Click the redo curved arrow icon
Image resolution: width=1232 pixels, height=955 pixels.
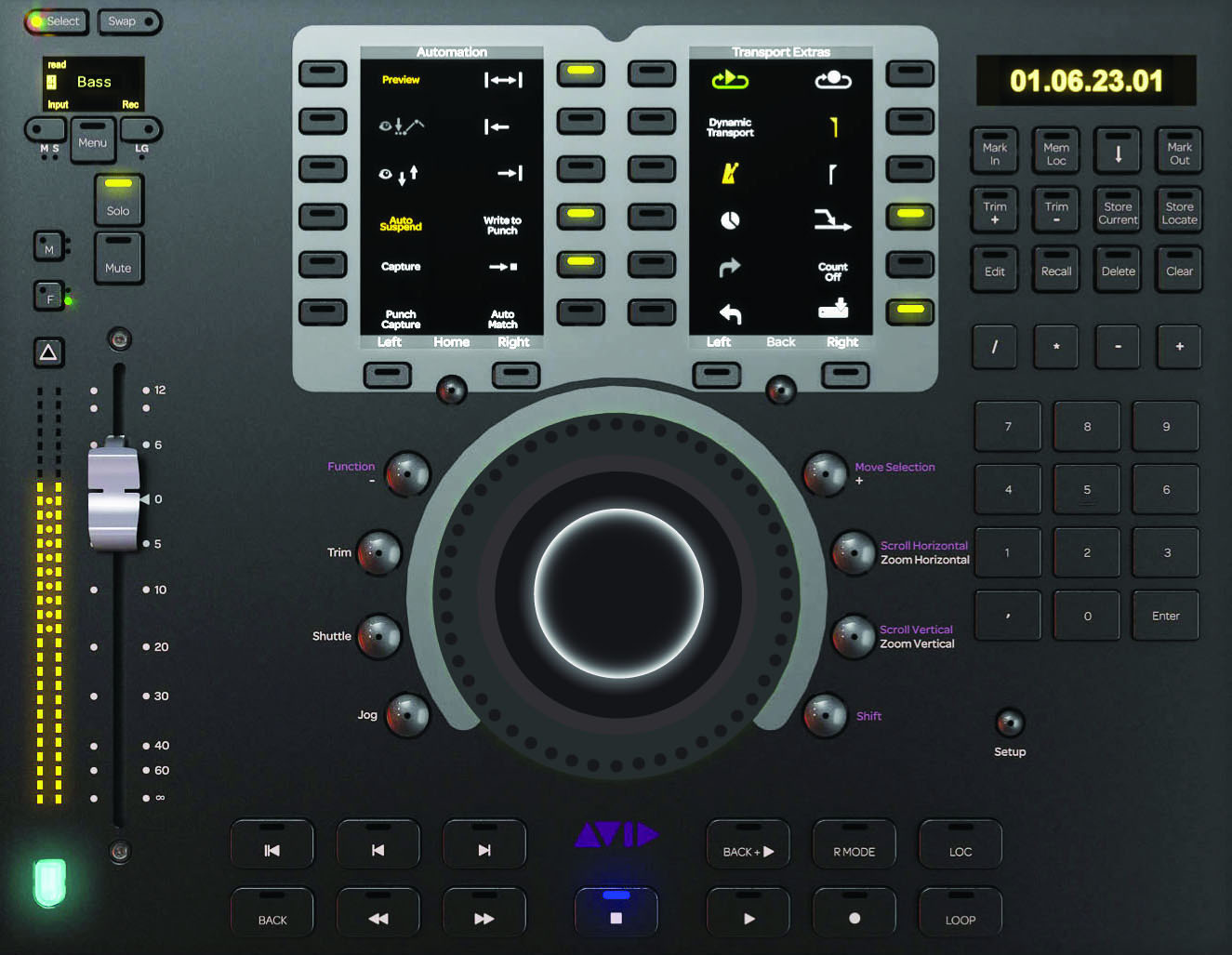[730, 267]
